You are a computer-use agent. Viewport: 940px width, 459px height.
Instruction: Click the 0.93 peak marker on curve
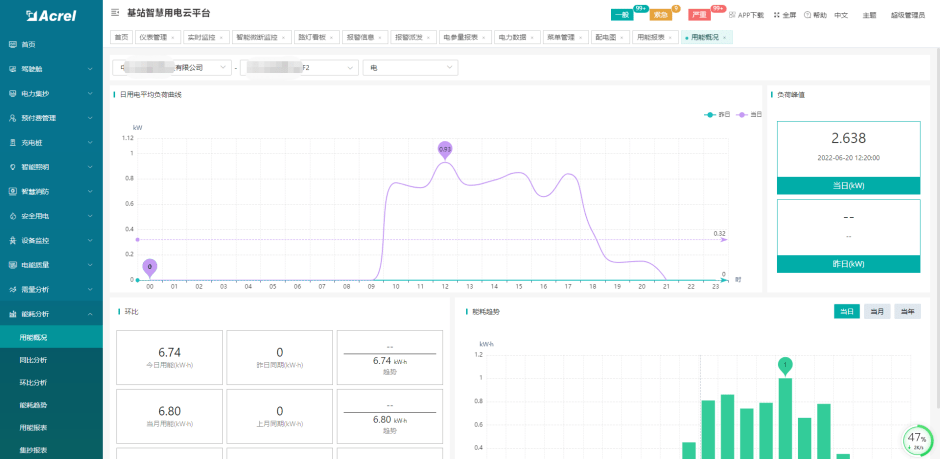445,150
